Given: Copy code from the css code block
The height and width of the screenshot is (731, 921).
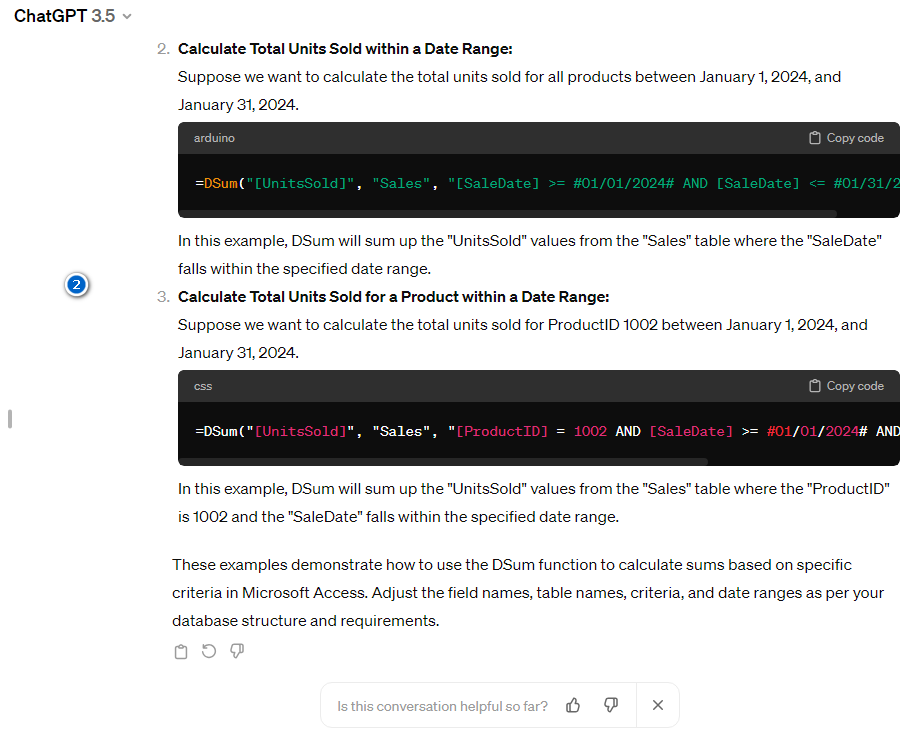Looking at the screenshot, I should pyautogui.click(x=846, y=386).
